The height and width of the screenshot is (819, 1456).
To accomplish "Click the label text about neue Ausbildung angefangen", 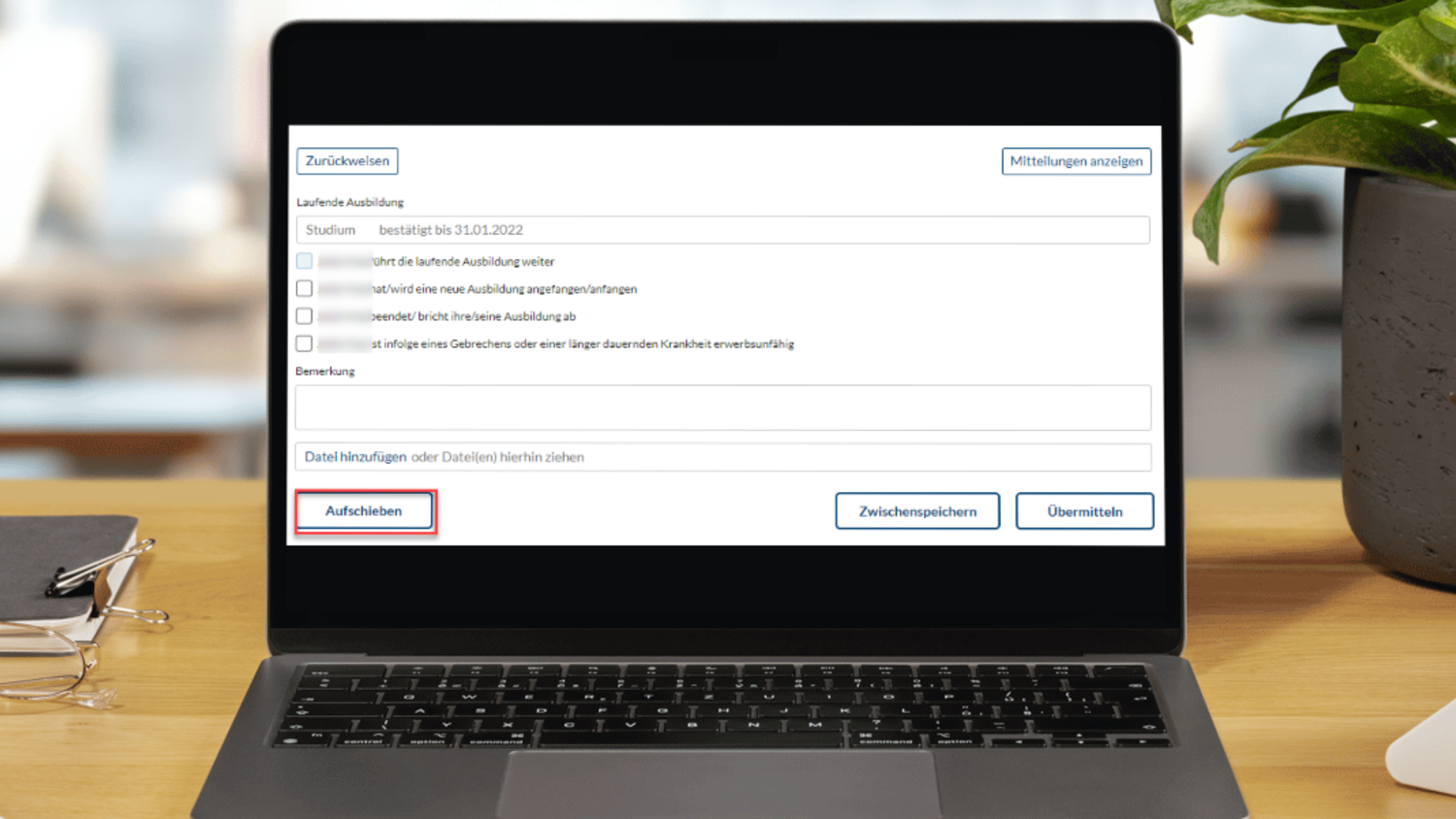I will click(505, 289).
